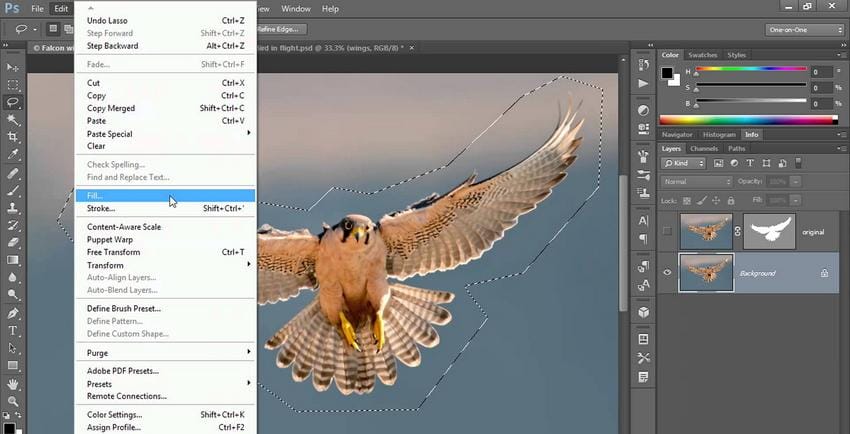Viewport: 850px width, 434px height.
Task: Choose the Eyedropper tool
Action: [13, 156]
